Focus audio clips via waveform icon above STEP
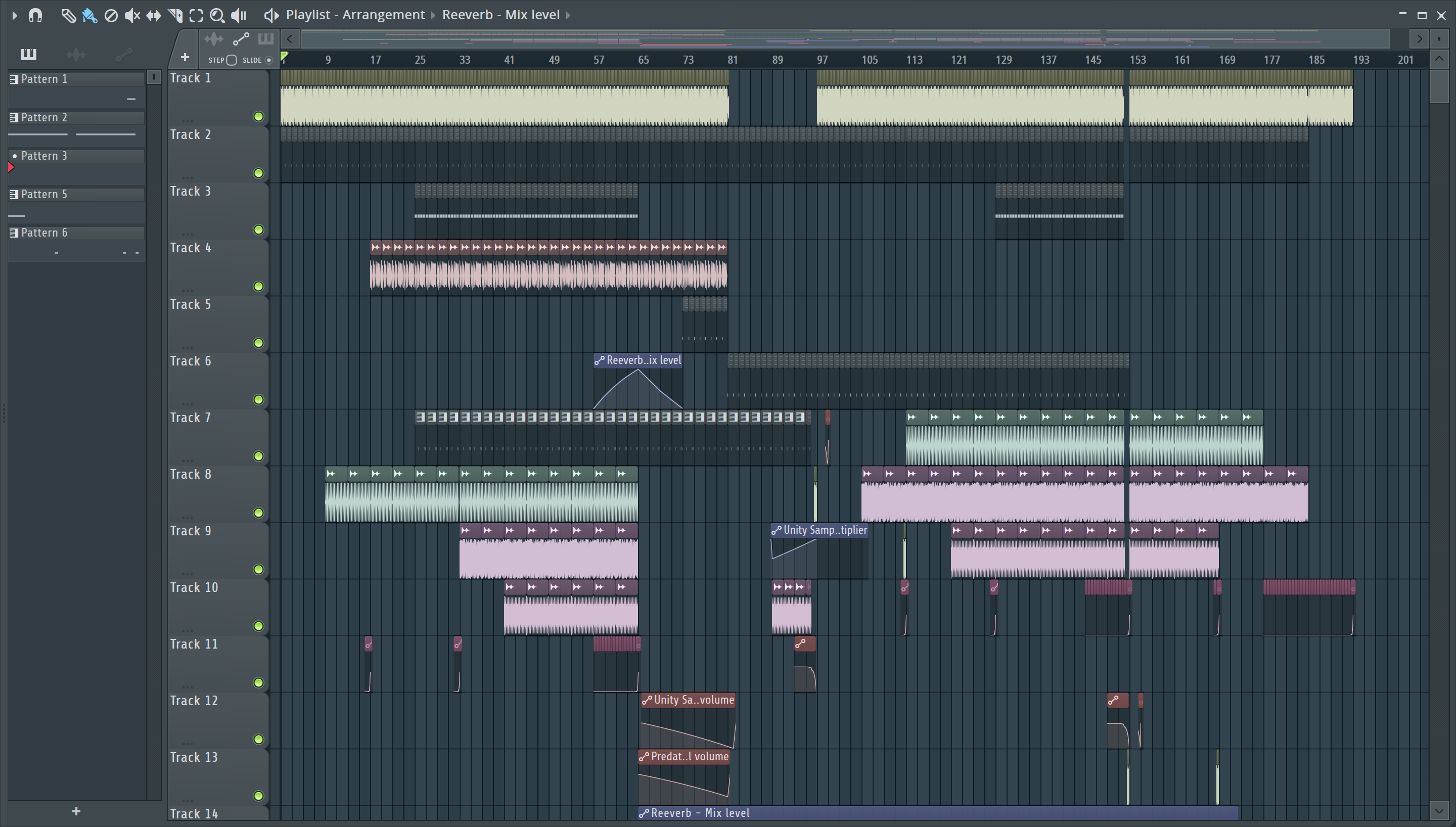Image resolution: width=1456 pixels, height=827 pixels. tap(213, 38)
